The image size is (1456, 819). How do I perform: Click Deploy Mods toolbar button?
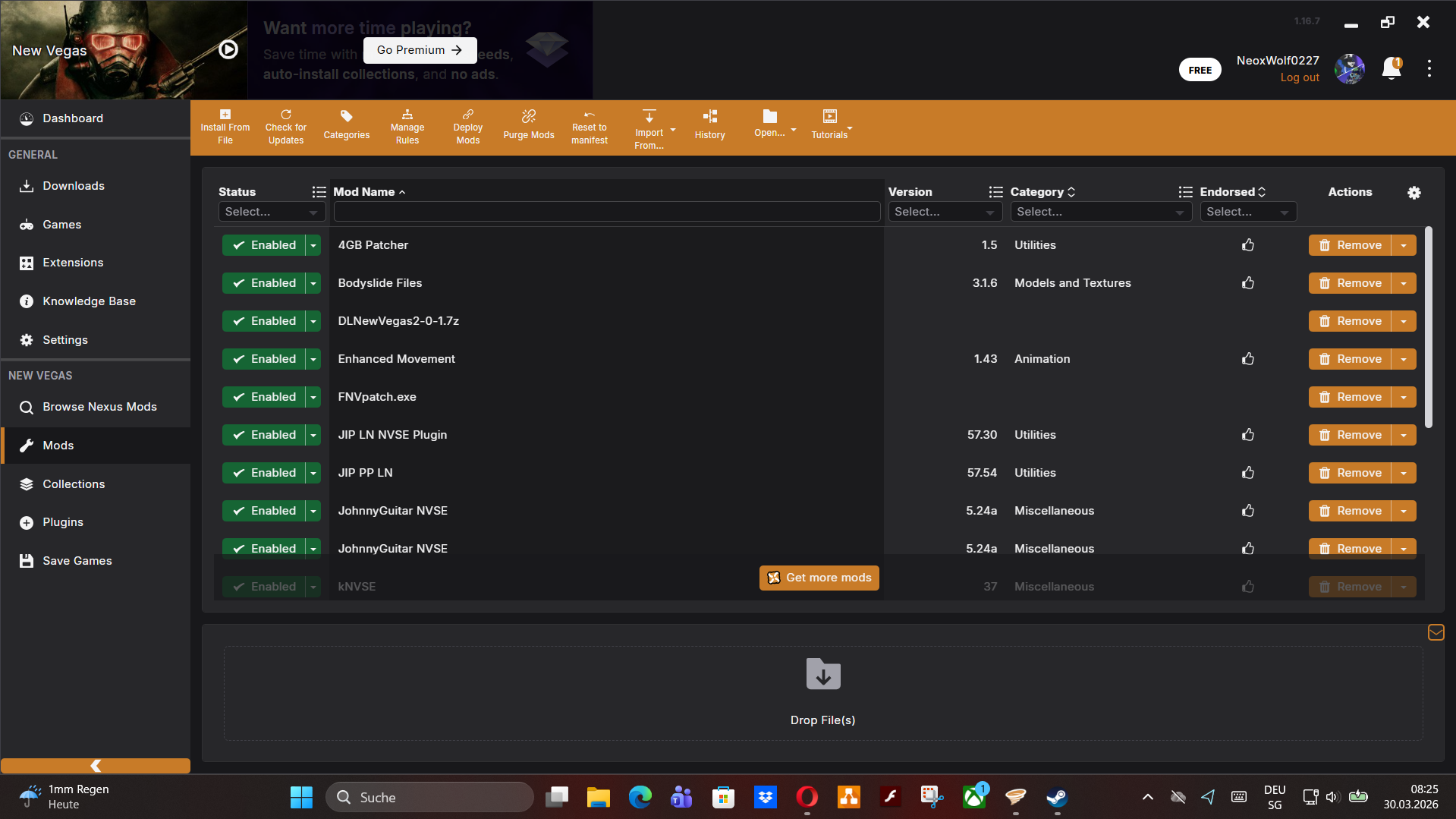click(x=468, y=128)
